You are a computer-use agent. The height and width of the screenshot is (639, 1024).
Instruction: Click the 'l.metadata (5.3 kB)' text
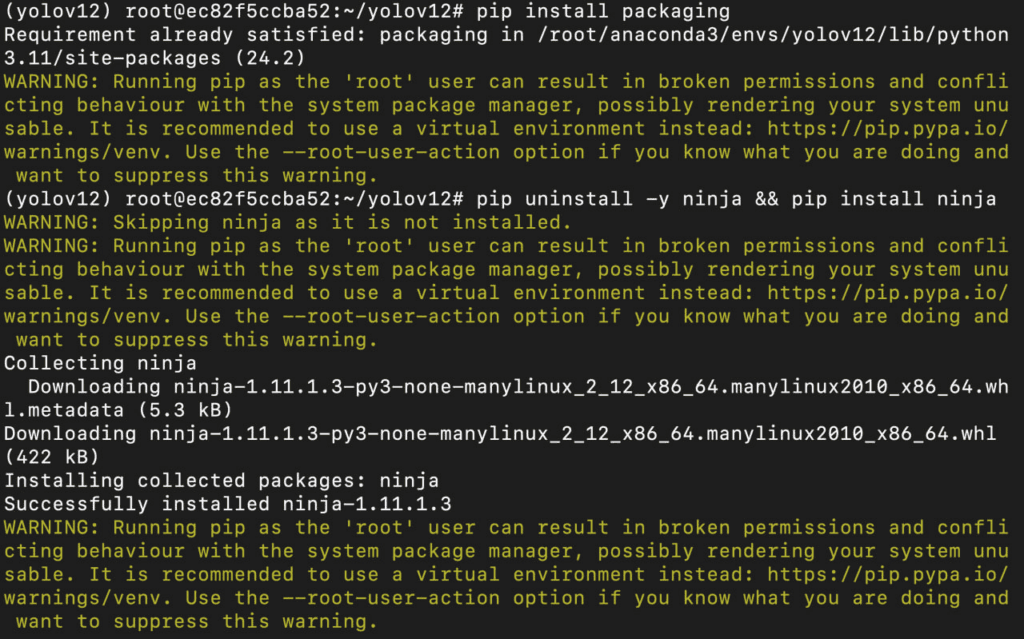point(118,410)
